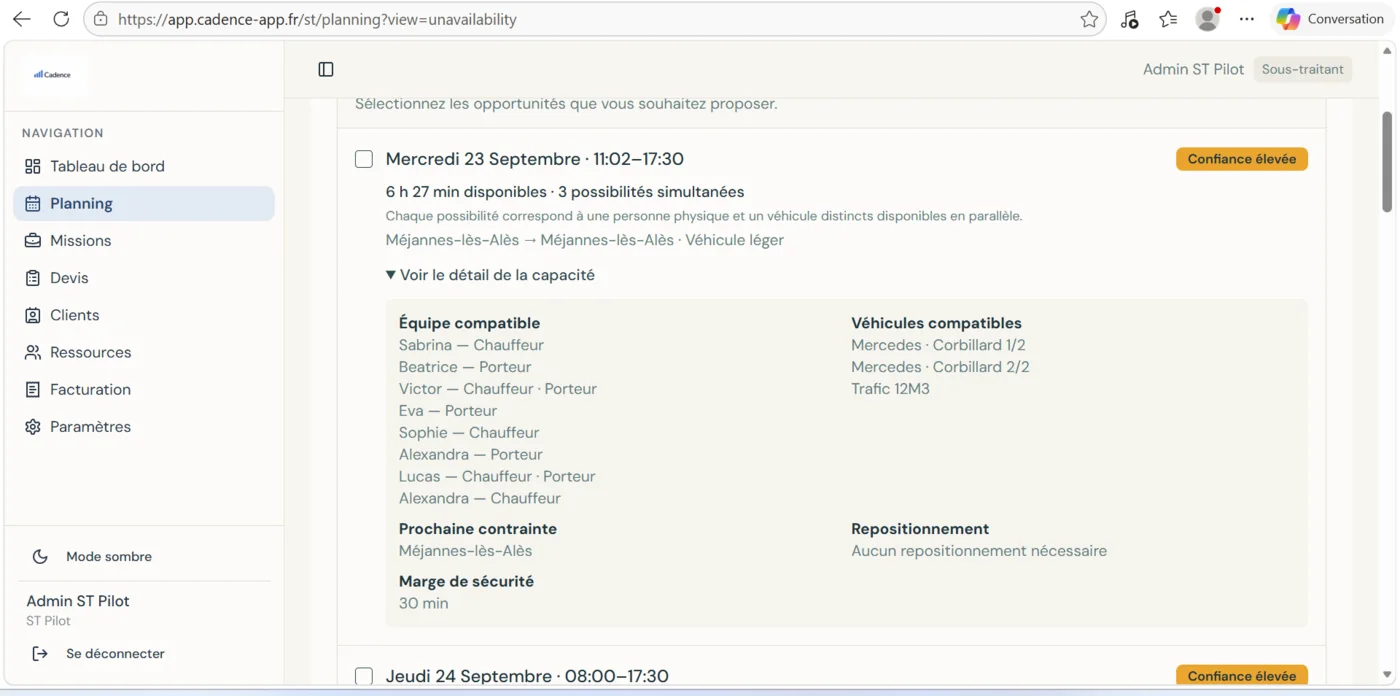Viewport: 1400px width, 696px height.
Task: Click the Ressources people icon
Action: pos(33,352)
